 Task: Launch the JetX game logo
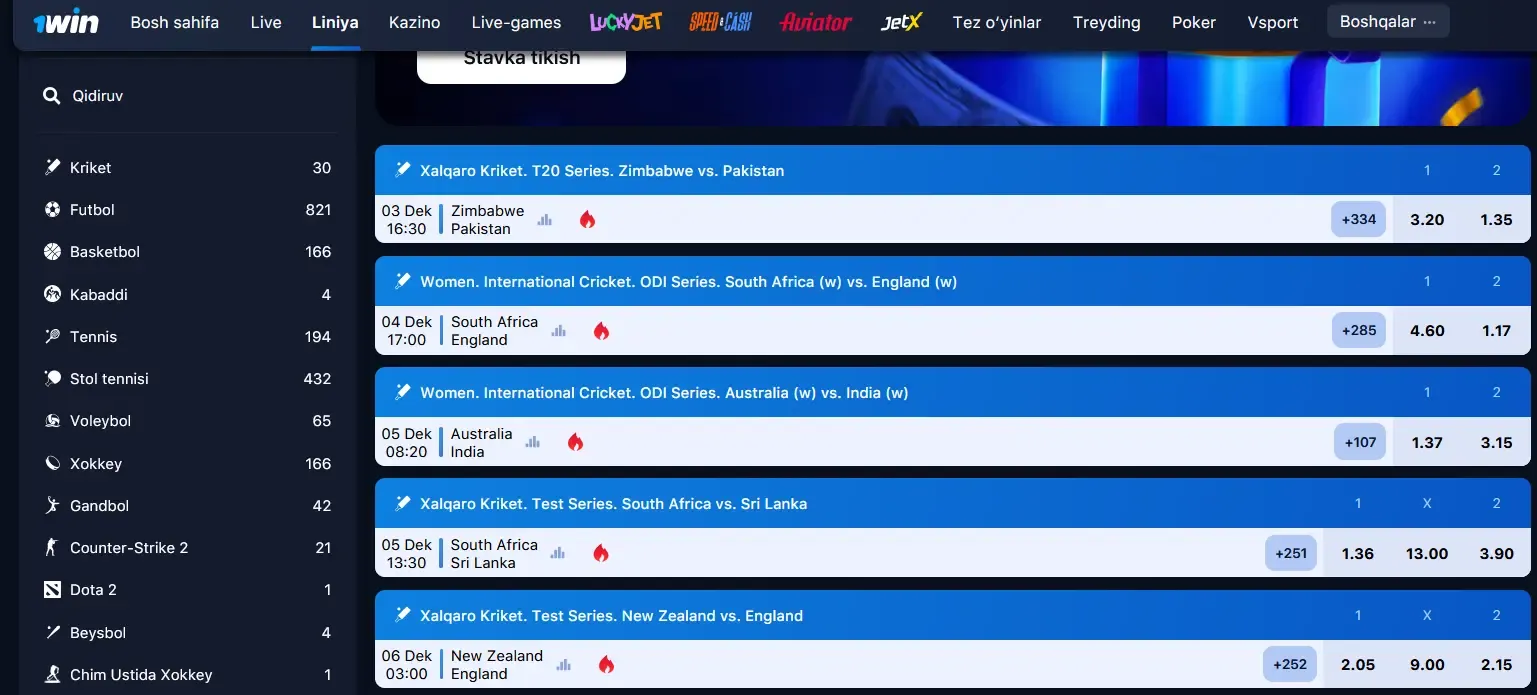point(901,22)
